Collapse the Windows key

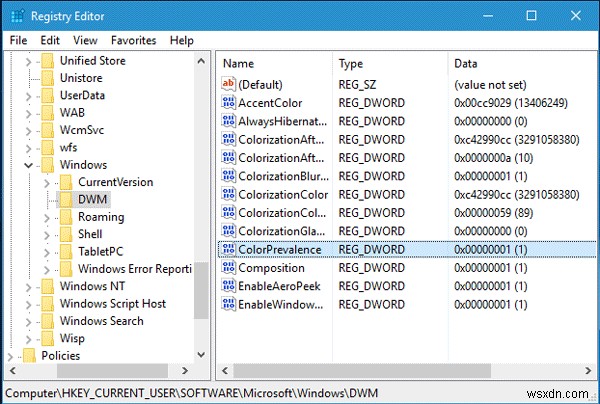(28, 165)
